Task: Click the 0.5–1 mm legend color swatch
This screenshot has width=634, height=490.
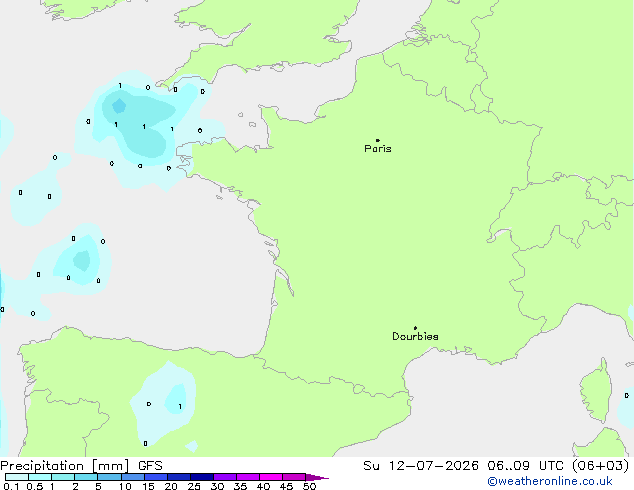Action: pos(40,477)
